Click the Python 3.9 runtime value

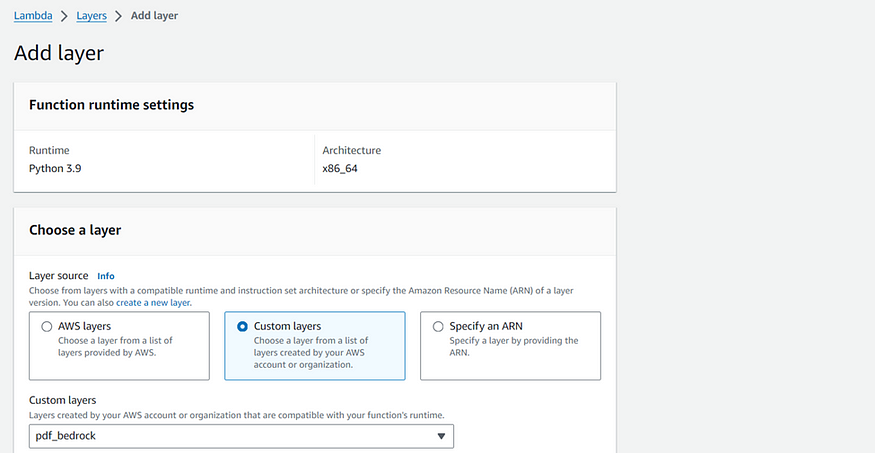click(55, 168)
